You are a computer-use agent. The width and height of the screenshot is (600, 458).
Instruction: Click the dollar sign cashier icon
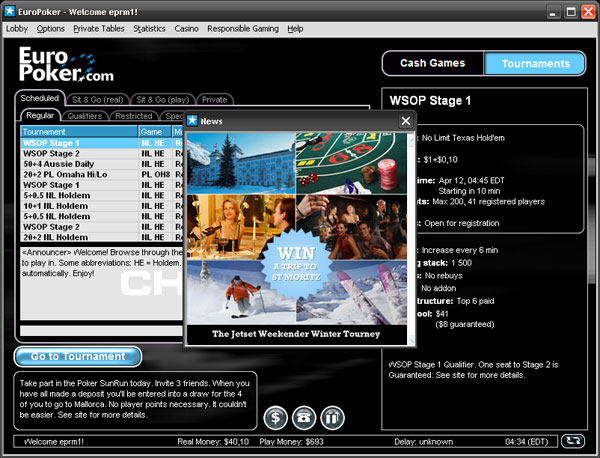276,417
